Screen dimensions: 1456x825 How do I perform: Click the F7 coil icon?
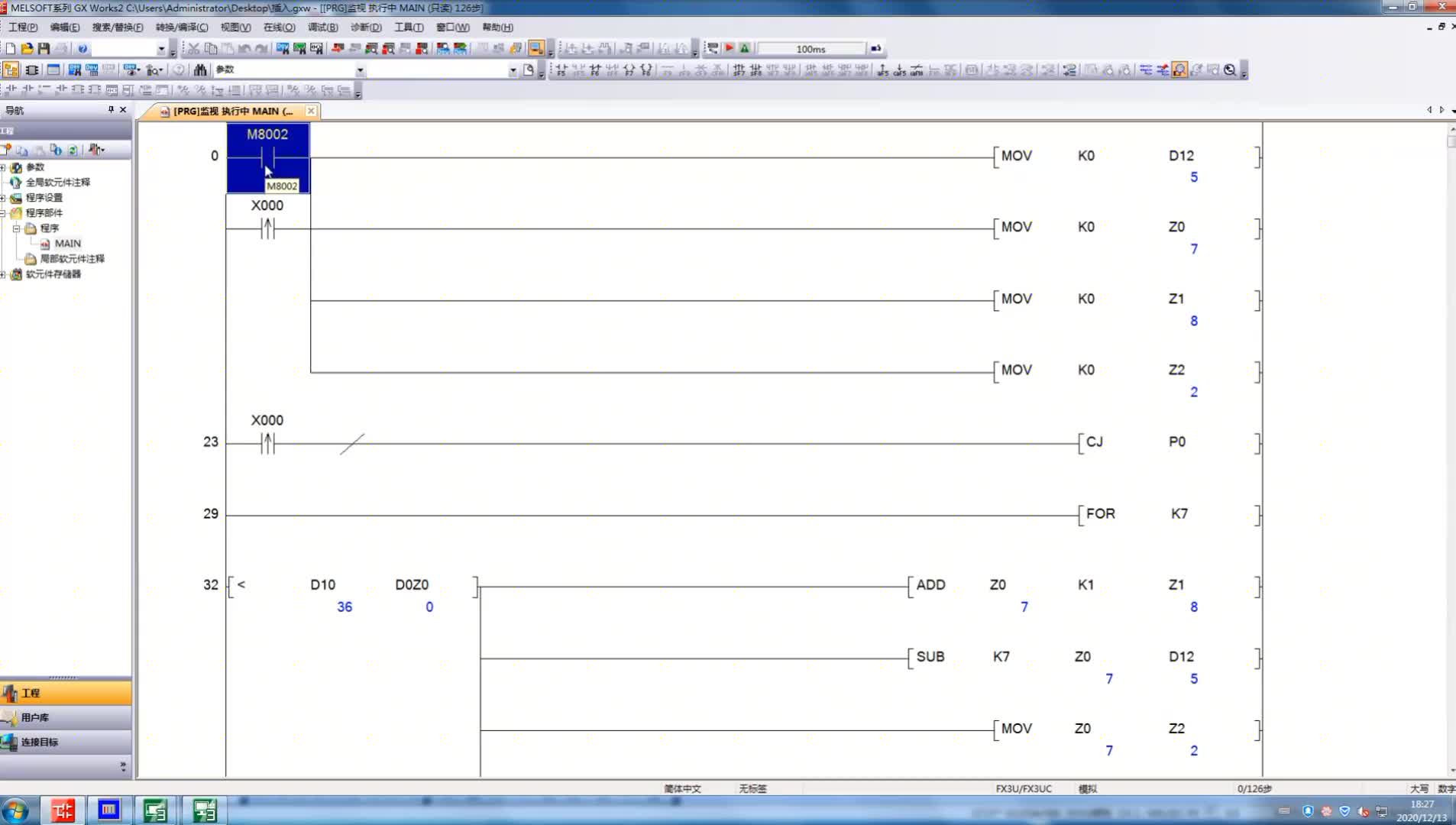click(x=629, y=70)
